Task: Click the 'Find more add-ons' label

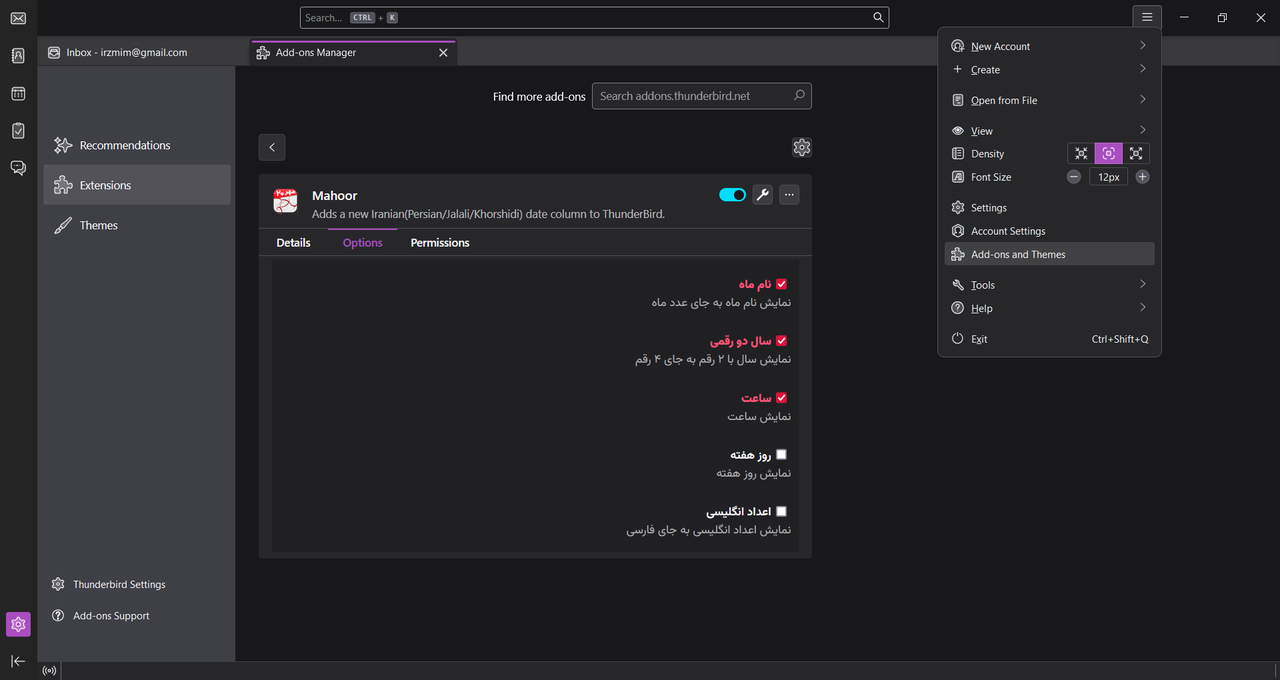Action: (x=538, y=97)
